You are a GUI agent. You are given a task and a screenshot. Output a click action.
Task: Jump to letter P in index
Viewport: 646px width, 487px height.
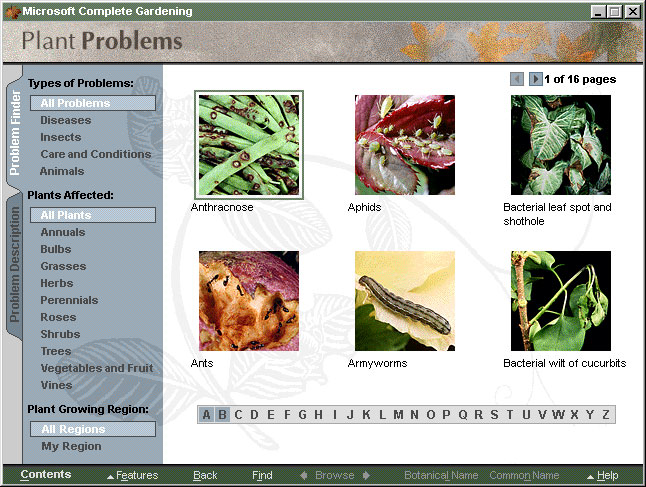pos(446,414)
